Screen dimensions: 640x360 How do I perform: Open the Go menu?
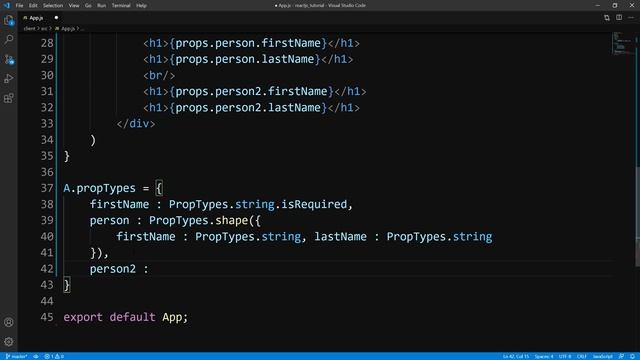point(88,6)
